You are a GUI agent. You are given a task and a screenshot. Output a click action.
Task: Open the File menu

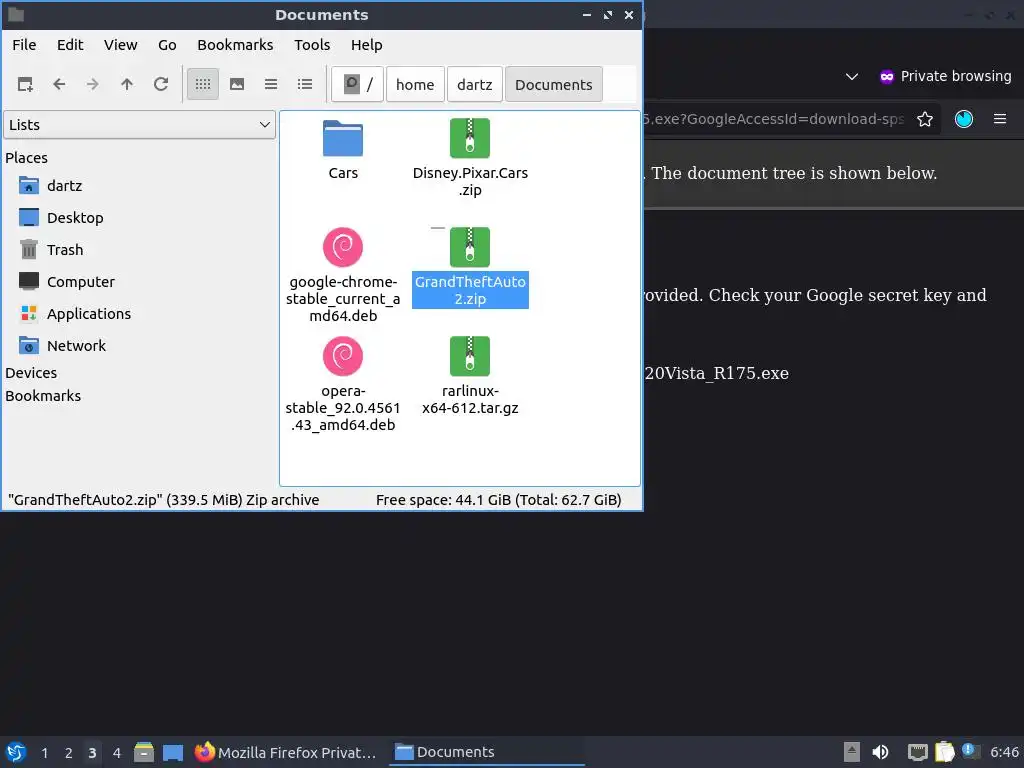pos(24,45)
